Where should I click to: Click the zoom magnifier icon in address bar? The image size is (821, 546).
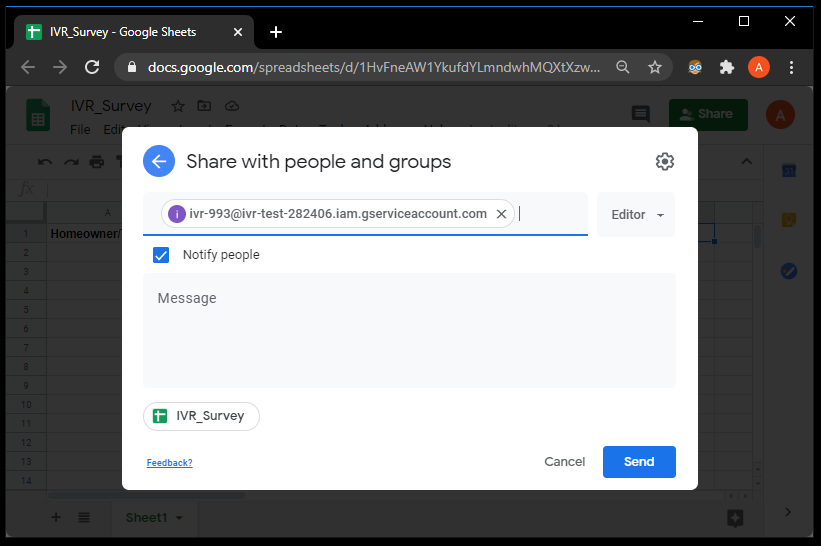point(623,67)
